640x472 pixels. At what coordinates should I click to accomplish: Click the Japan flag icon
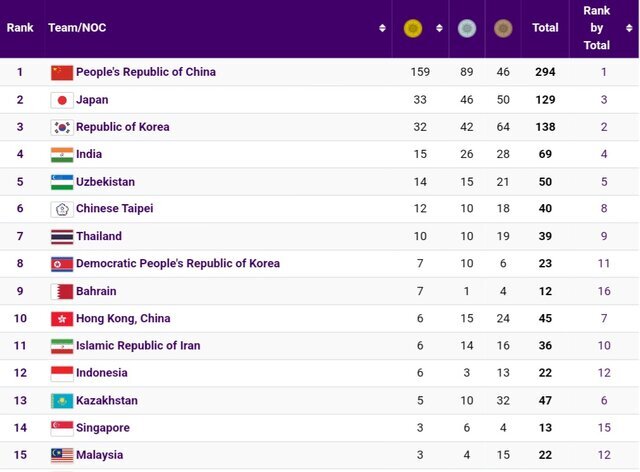(x=62, y=100)
